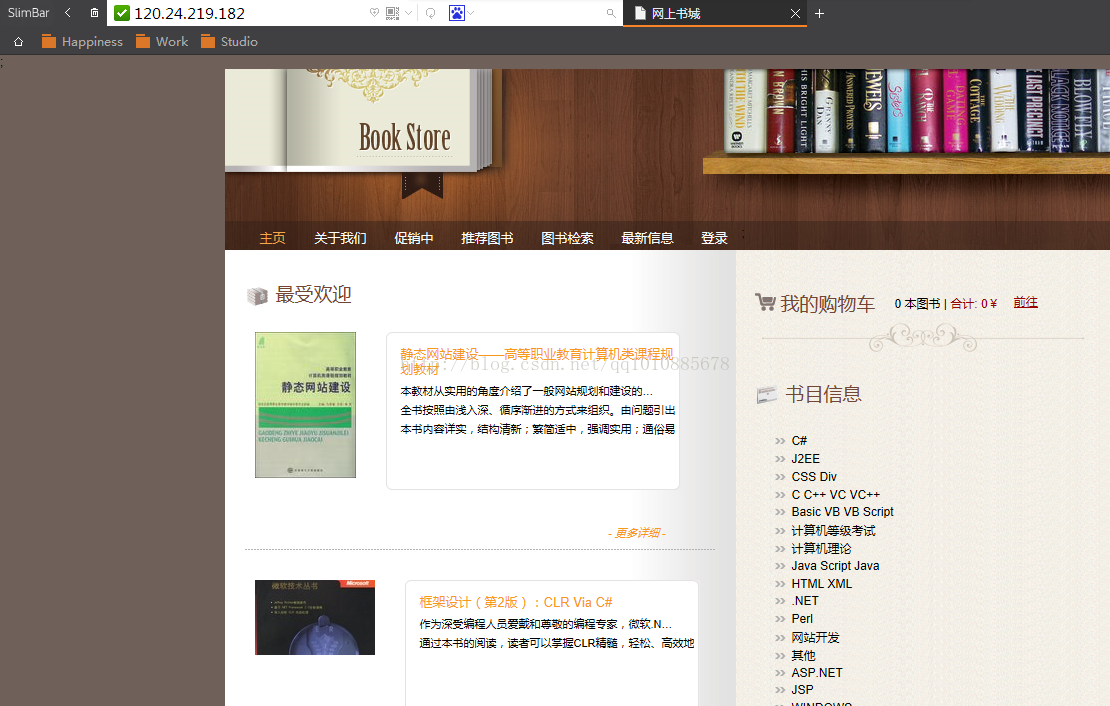
Task: Select Java Script Java category
Action: 835,566
